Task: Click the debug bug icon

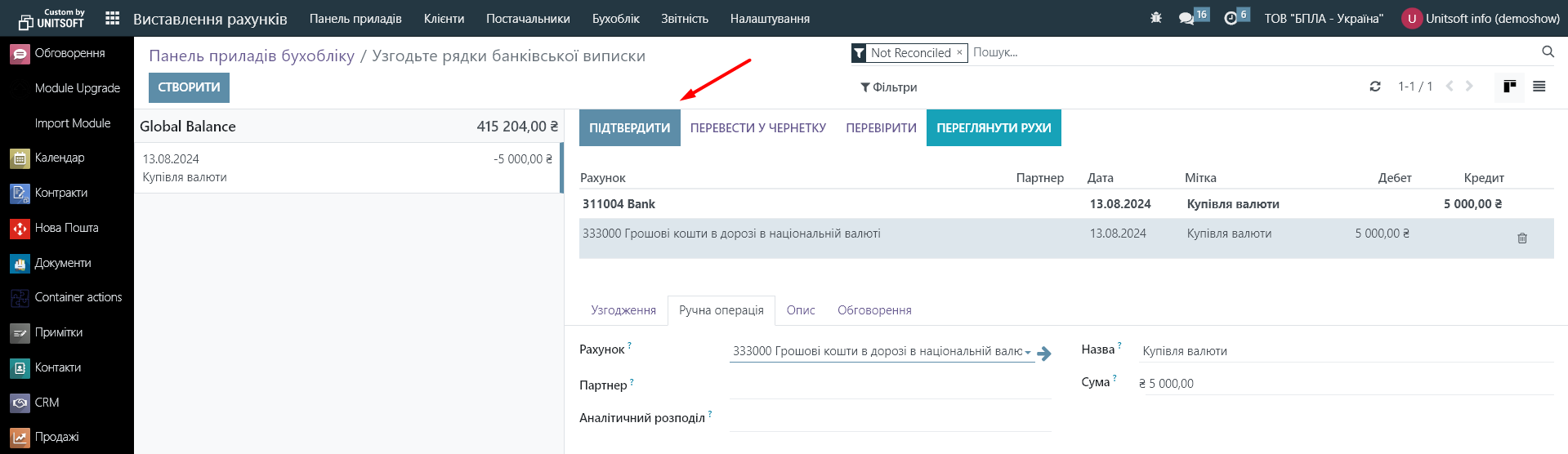Action: point(1155,18)
